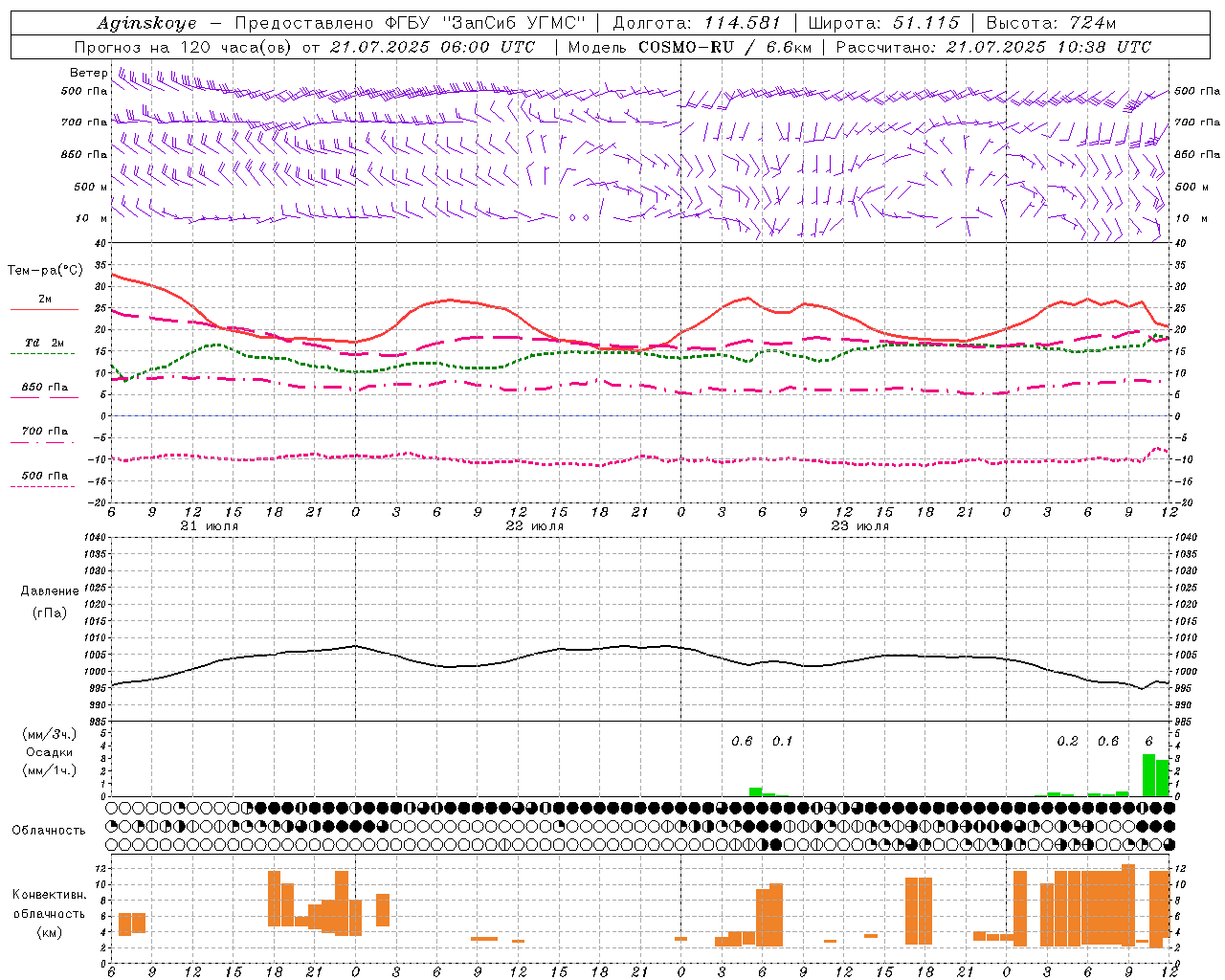Click the precipitation value "6" at the right
Viewport: 1225px width, 980px height.
pyautogui.click(x=1149, y=741)
